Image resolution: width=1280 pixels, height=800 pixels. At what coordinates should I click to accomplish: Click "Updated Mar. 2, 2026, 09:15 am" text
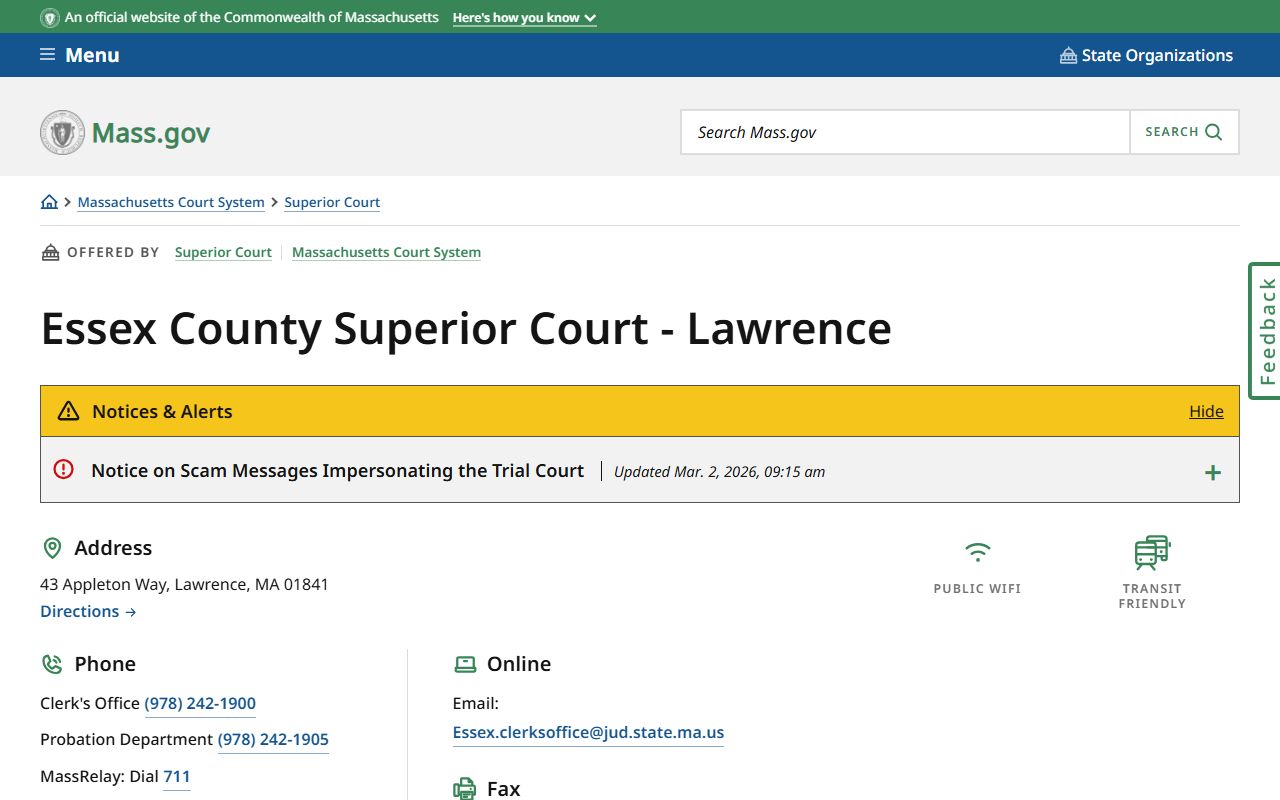click(x=719, y=472)
